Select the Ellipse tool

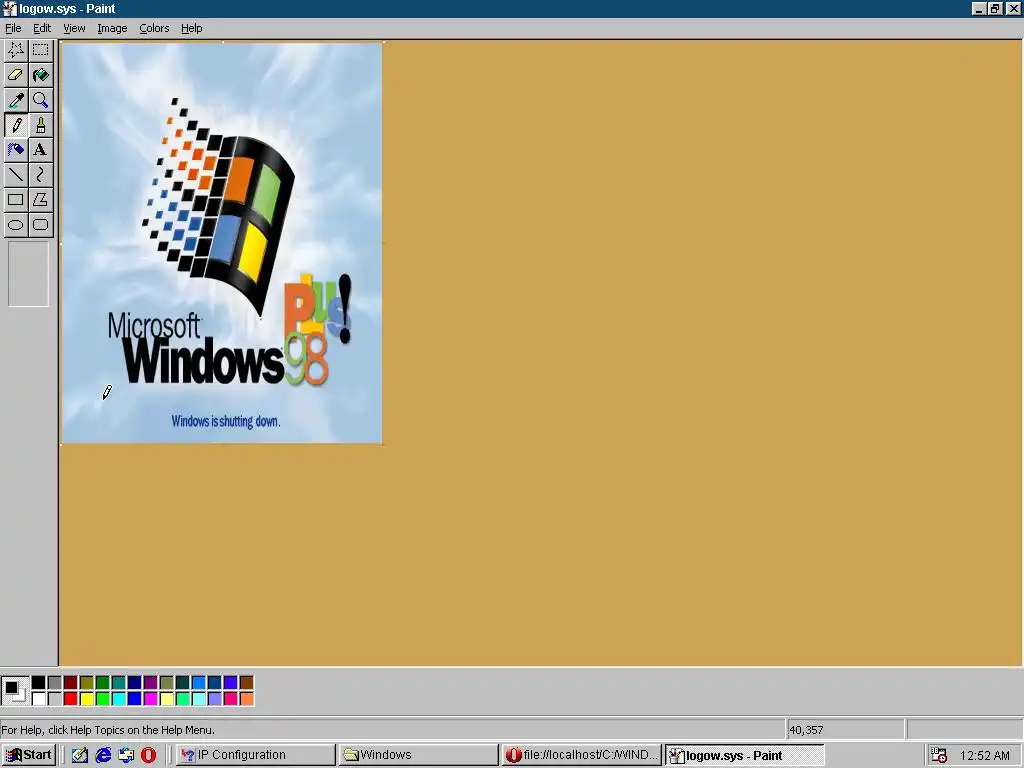[16, 225]
